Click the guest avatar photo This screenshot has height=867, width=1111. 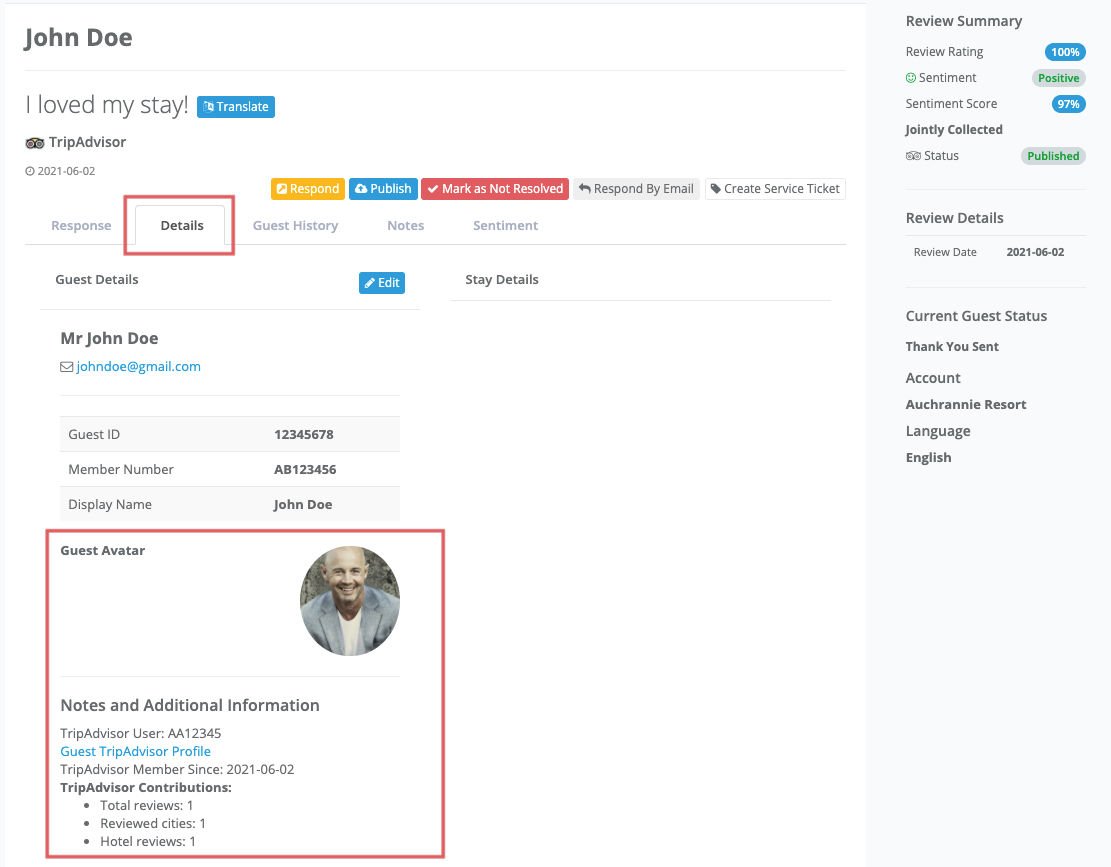click(350, 601)
